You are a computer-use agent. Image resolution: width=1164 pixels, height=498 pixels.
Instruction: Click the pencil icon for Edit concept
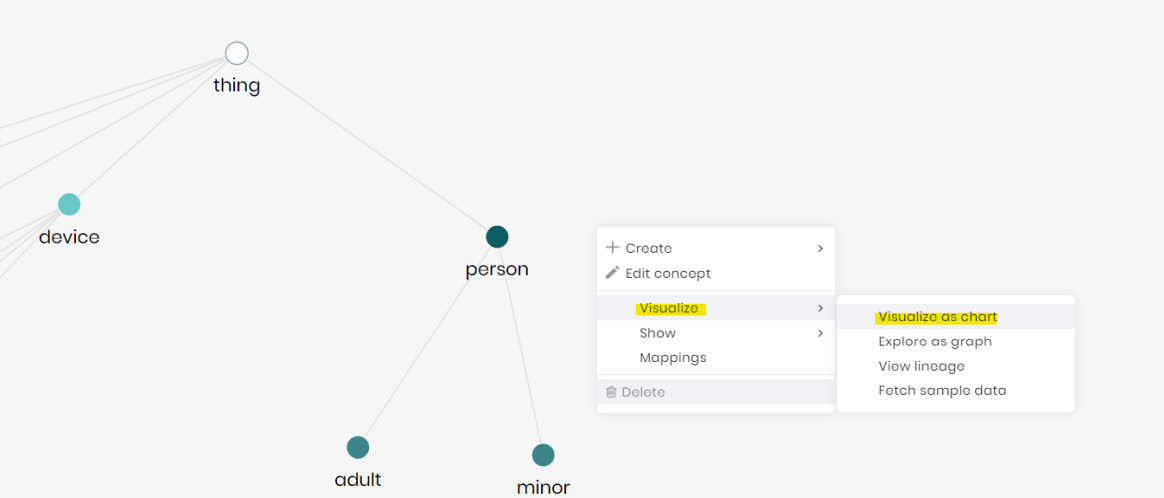pos(613,273)
